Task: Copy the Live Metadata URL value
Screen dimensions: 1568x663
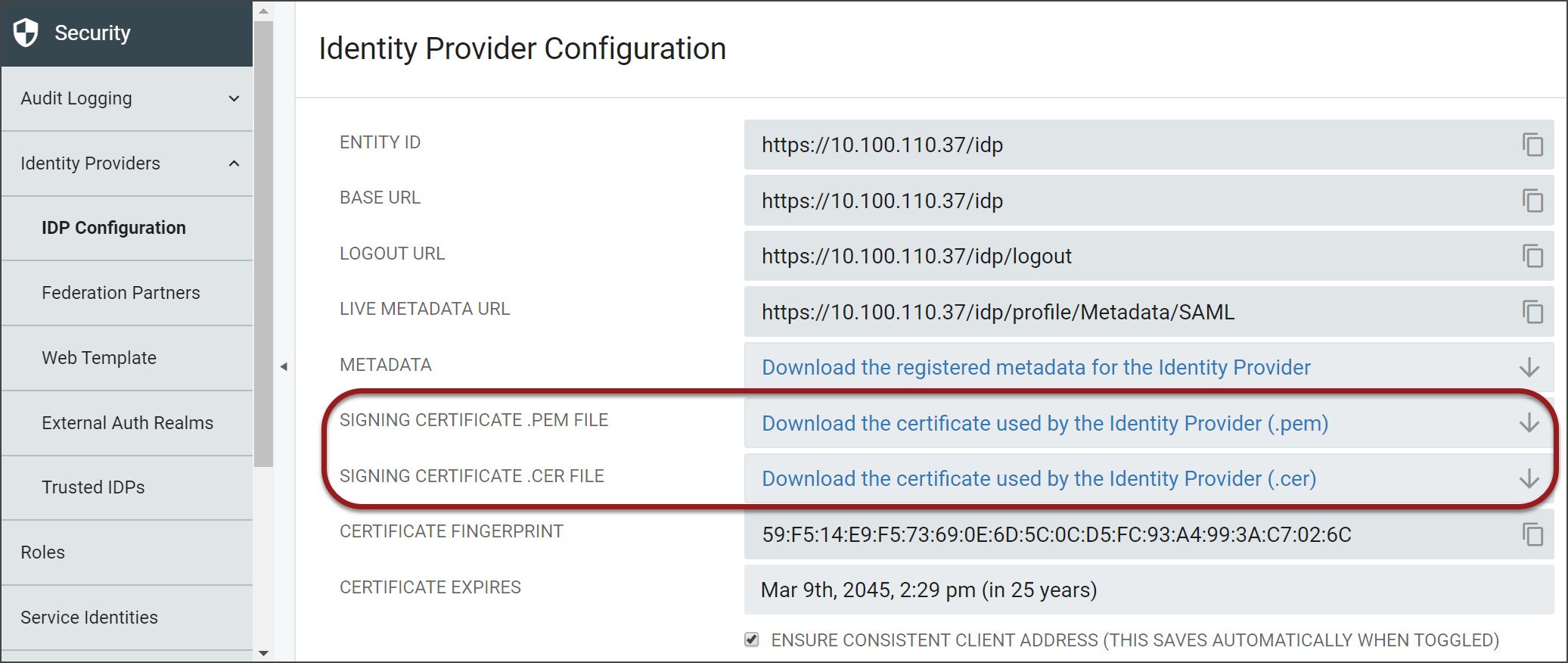Action: pos(1532,312)
